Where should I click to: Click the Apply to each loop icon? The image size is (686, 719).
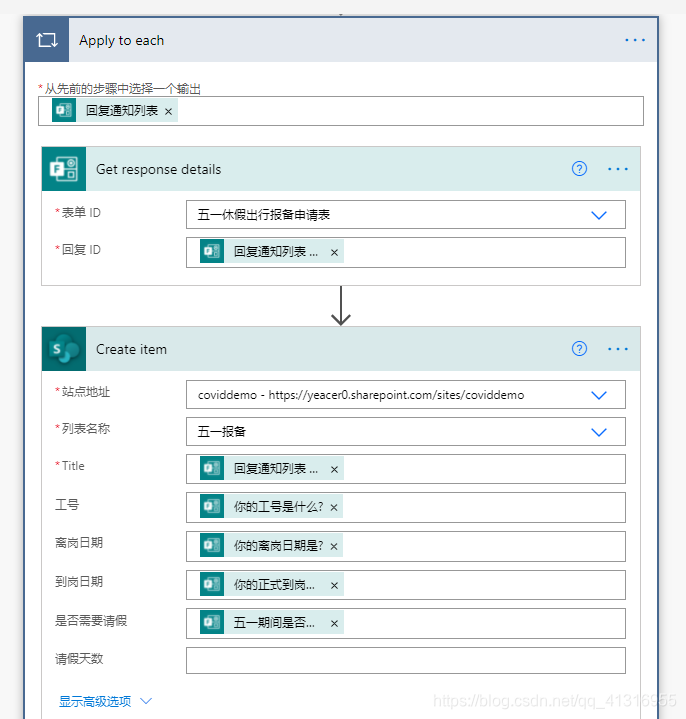pos(47,40)
